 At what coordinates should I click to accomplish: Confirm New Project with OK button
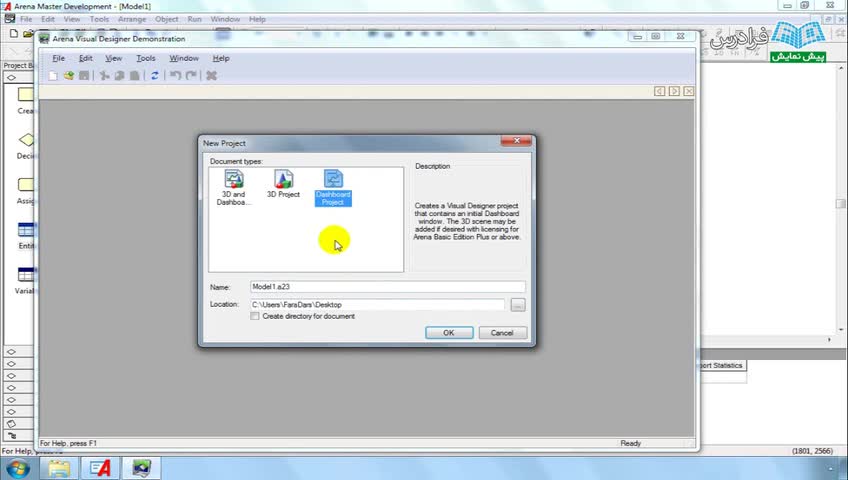[x=449, y=333]
